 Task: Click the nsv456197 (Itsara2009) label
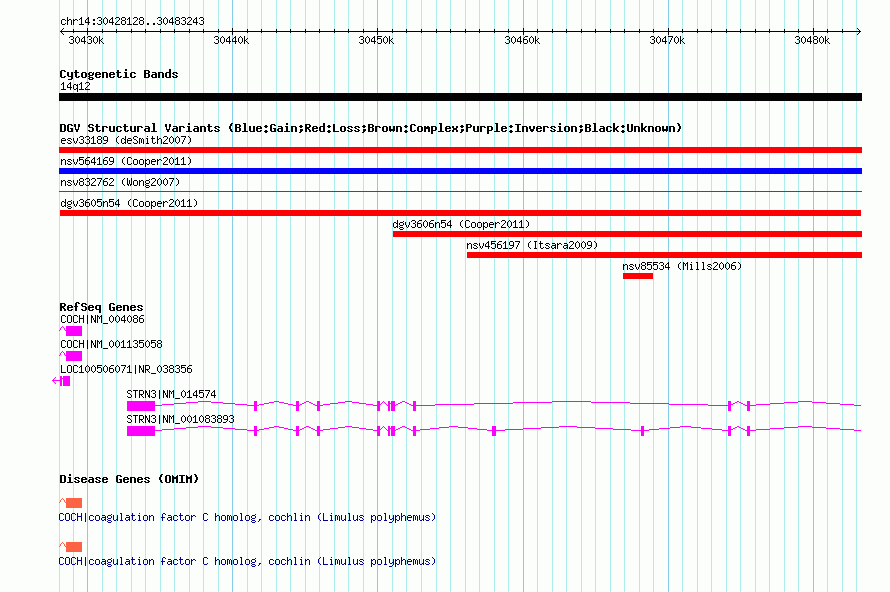click(x=532, y=245)
